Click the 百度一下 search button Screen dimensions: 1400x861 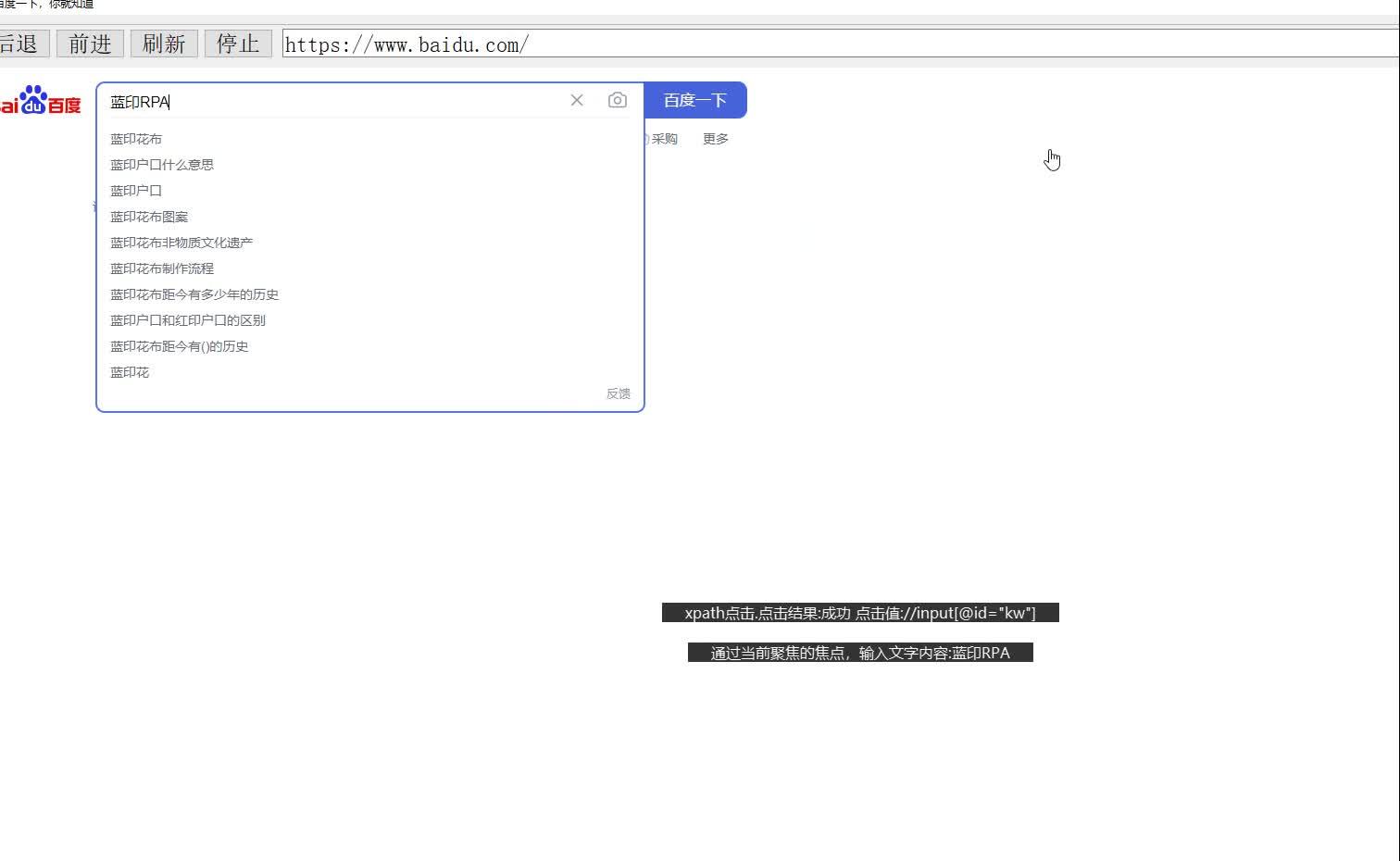[x=695, y=100]
